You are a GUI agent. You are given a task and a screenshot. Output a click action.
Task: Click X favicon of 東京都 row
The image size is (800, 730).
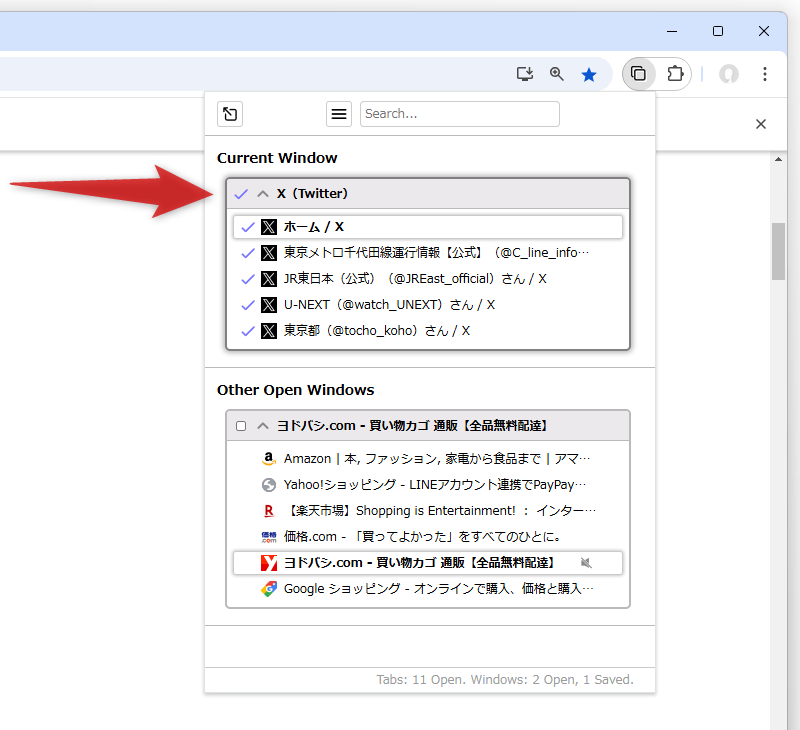269,331
